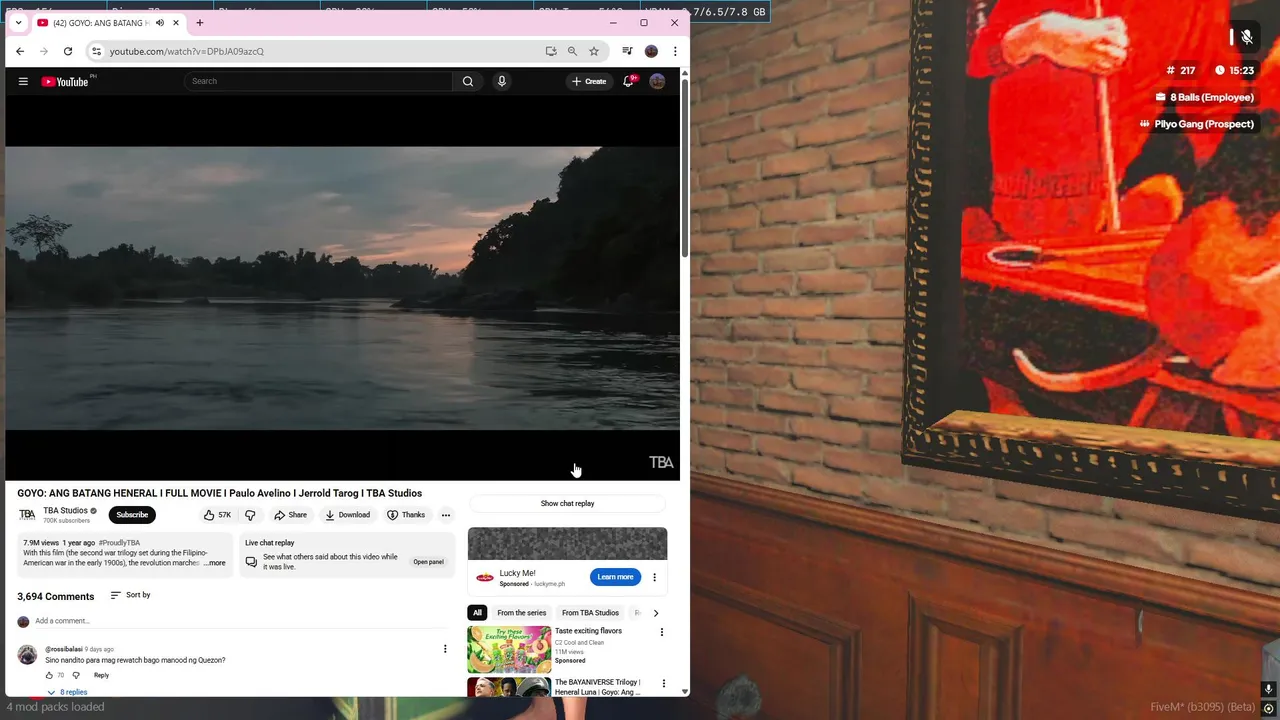The image size is (1280, 720).
Task: Click the Share button
Action: click(x=291, y=515)
